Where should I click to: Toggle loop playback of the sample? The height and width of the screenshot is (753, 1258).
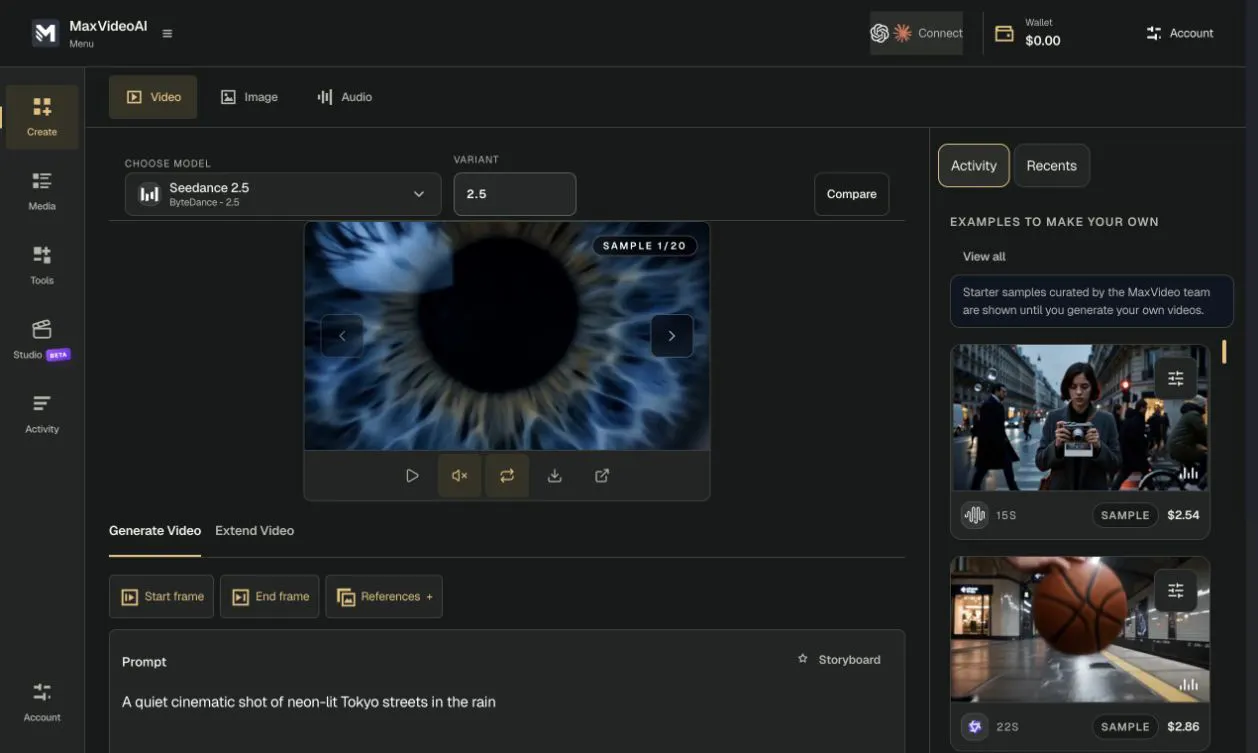[x=507, y=476]
